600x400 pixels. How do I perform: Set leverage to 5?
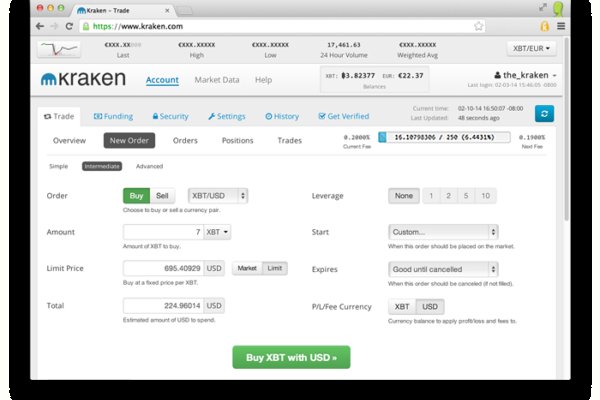point(466,196)
